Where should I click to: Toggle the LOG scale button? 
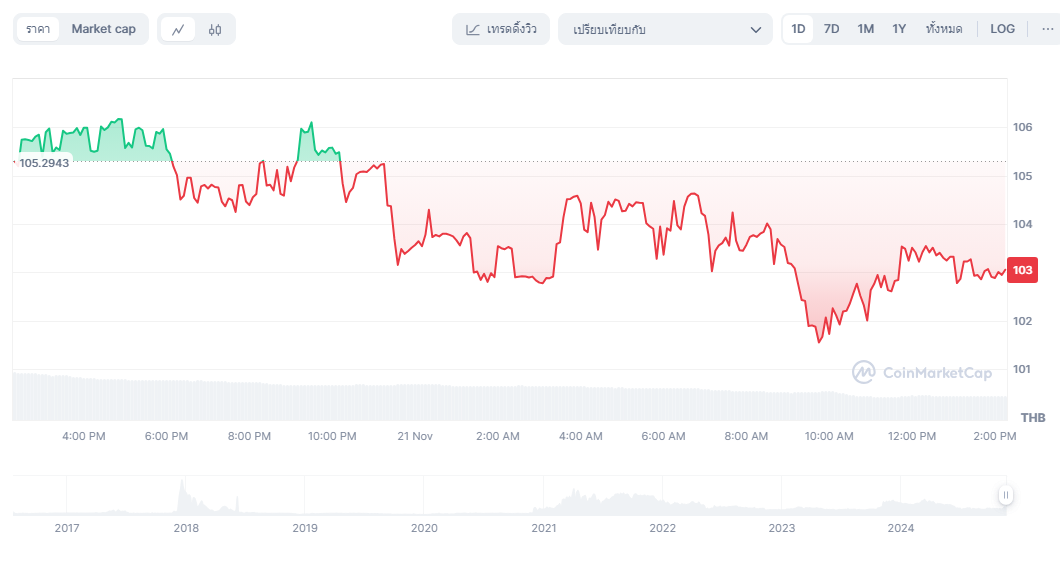[x=1002, y=29]
